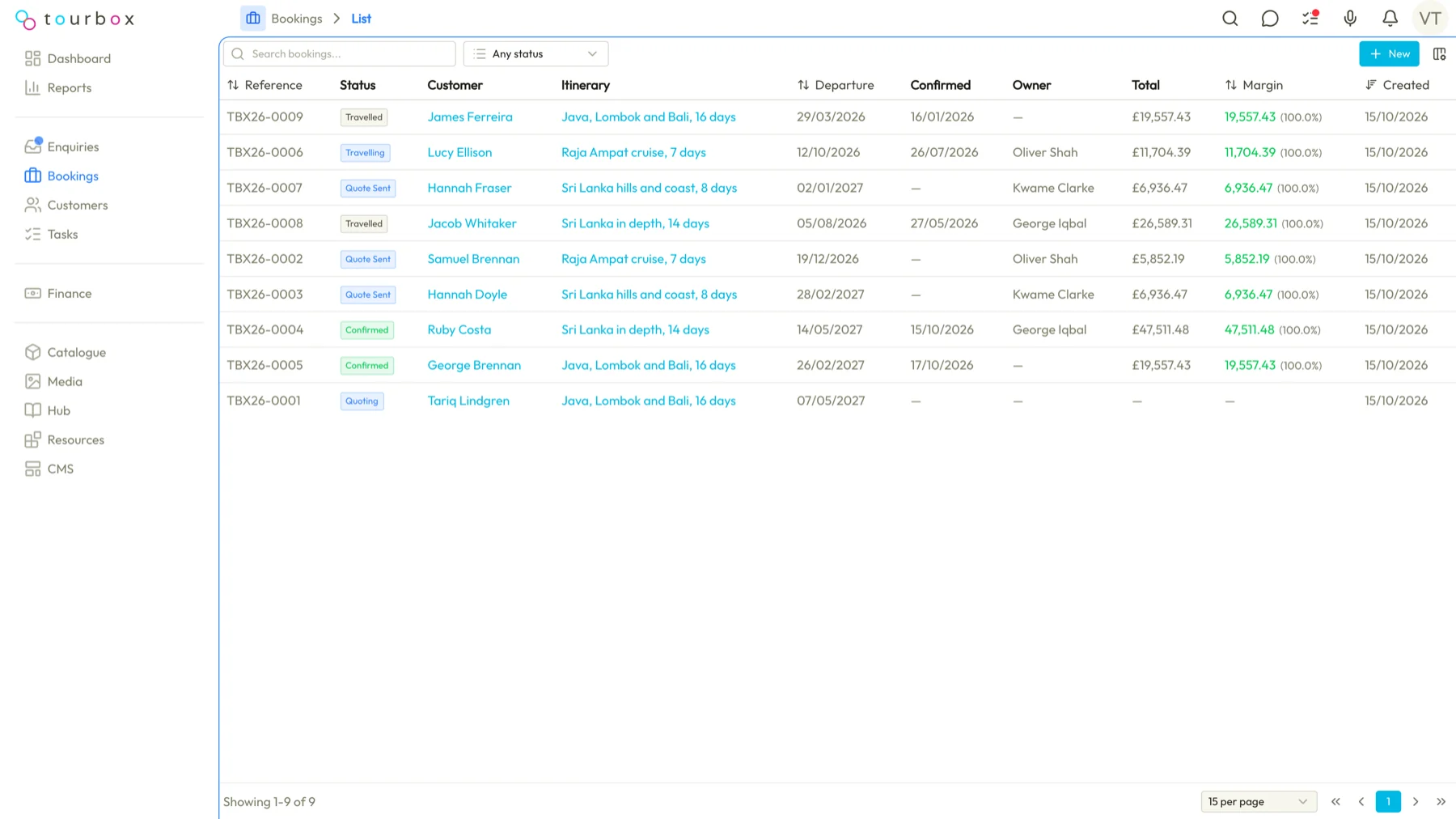Viewport: 1456px width, 819px height.
Task: Open customer Hannah Doyle link
Action: pos(468,295)
